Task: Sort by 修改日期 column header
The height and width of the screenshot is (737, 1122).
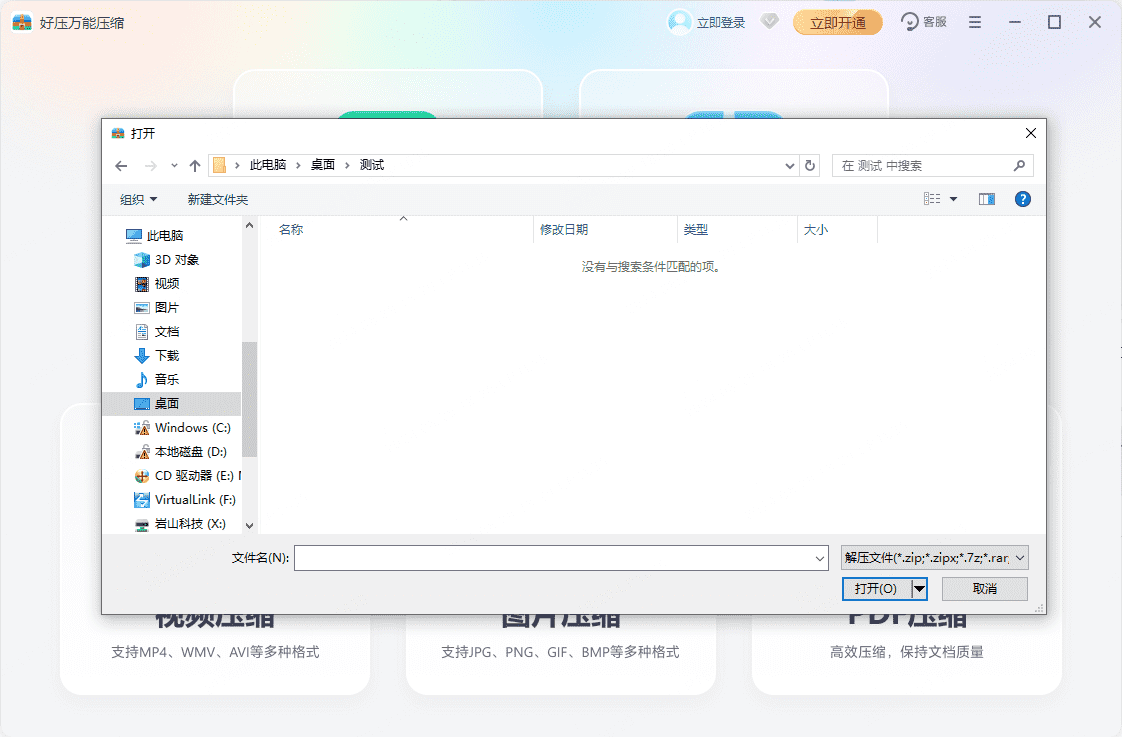Action: click(564, 229)
